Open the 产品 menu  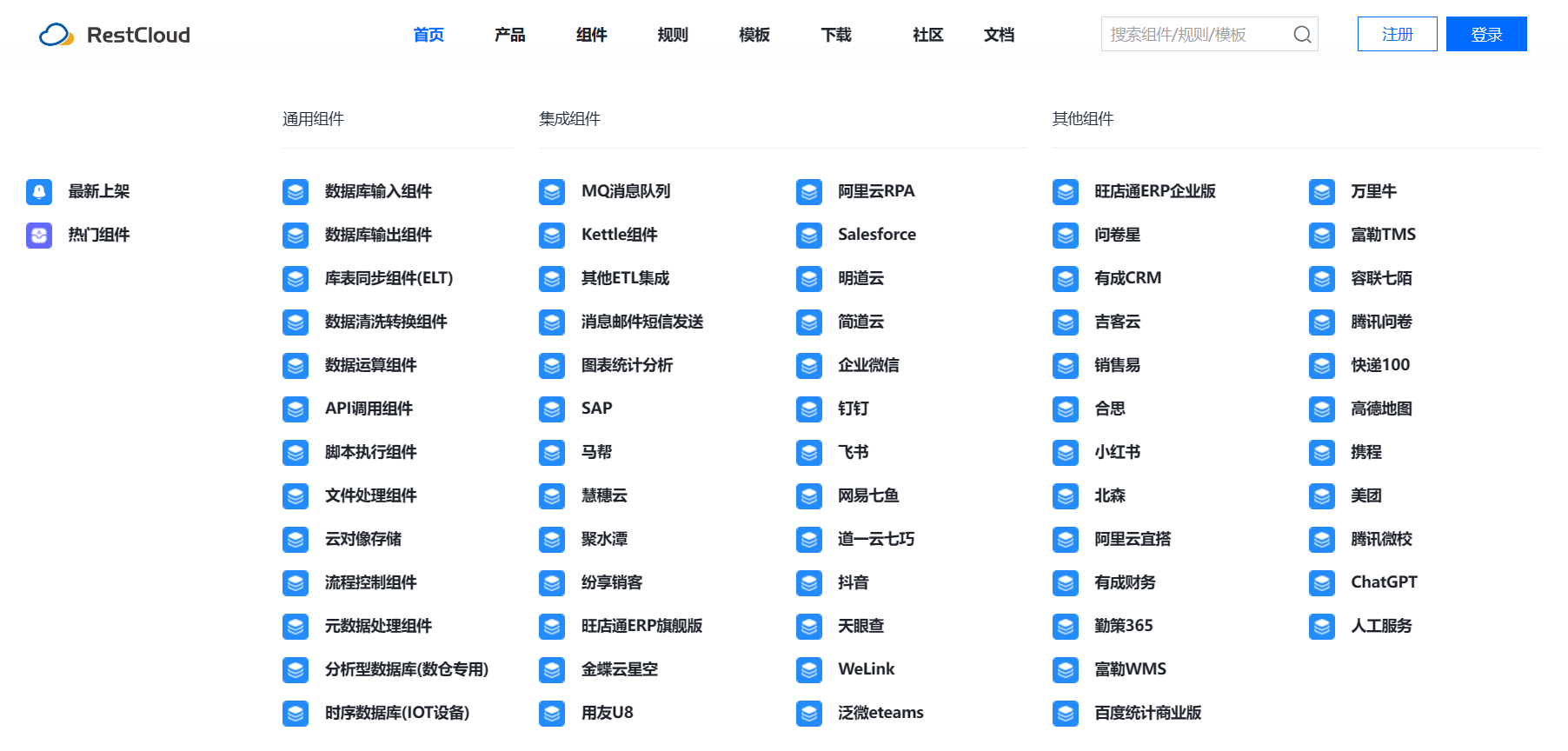click(x=510, y=35)
